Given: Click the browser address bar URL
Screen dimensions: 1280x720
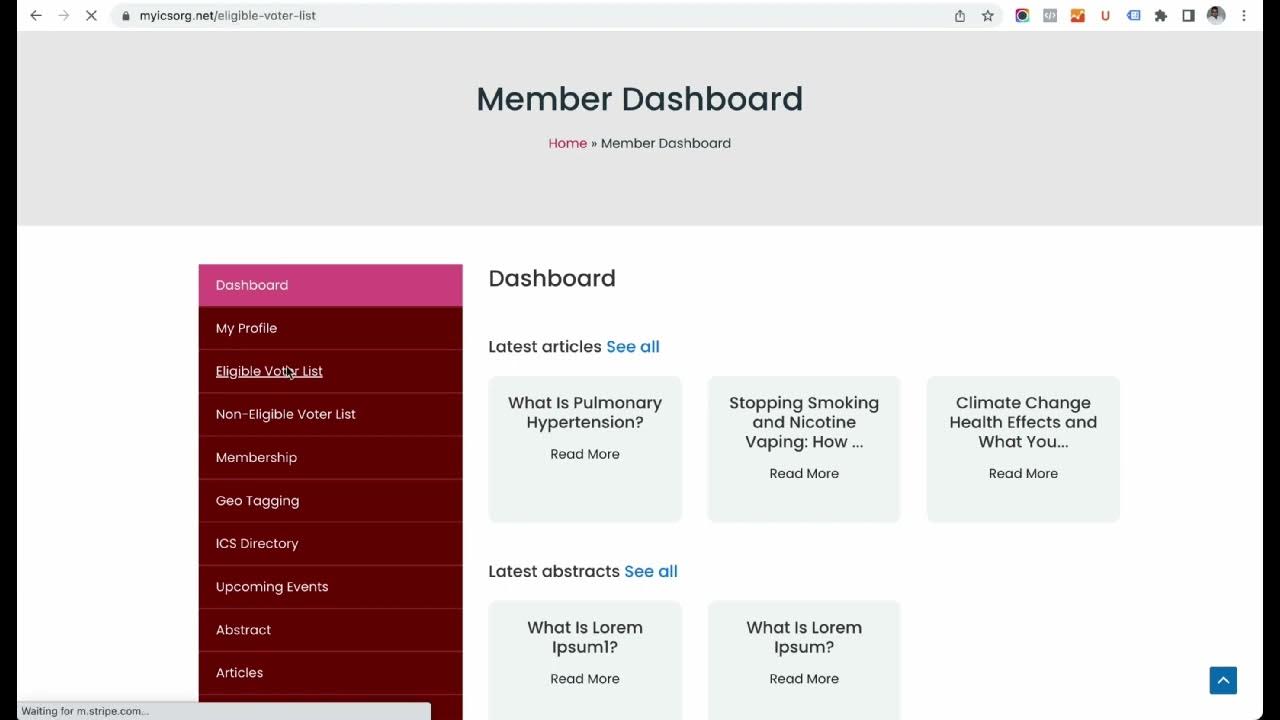Looking at the screenshot, I should click(228, 16).
